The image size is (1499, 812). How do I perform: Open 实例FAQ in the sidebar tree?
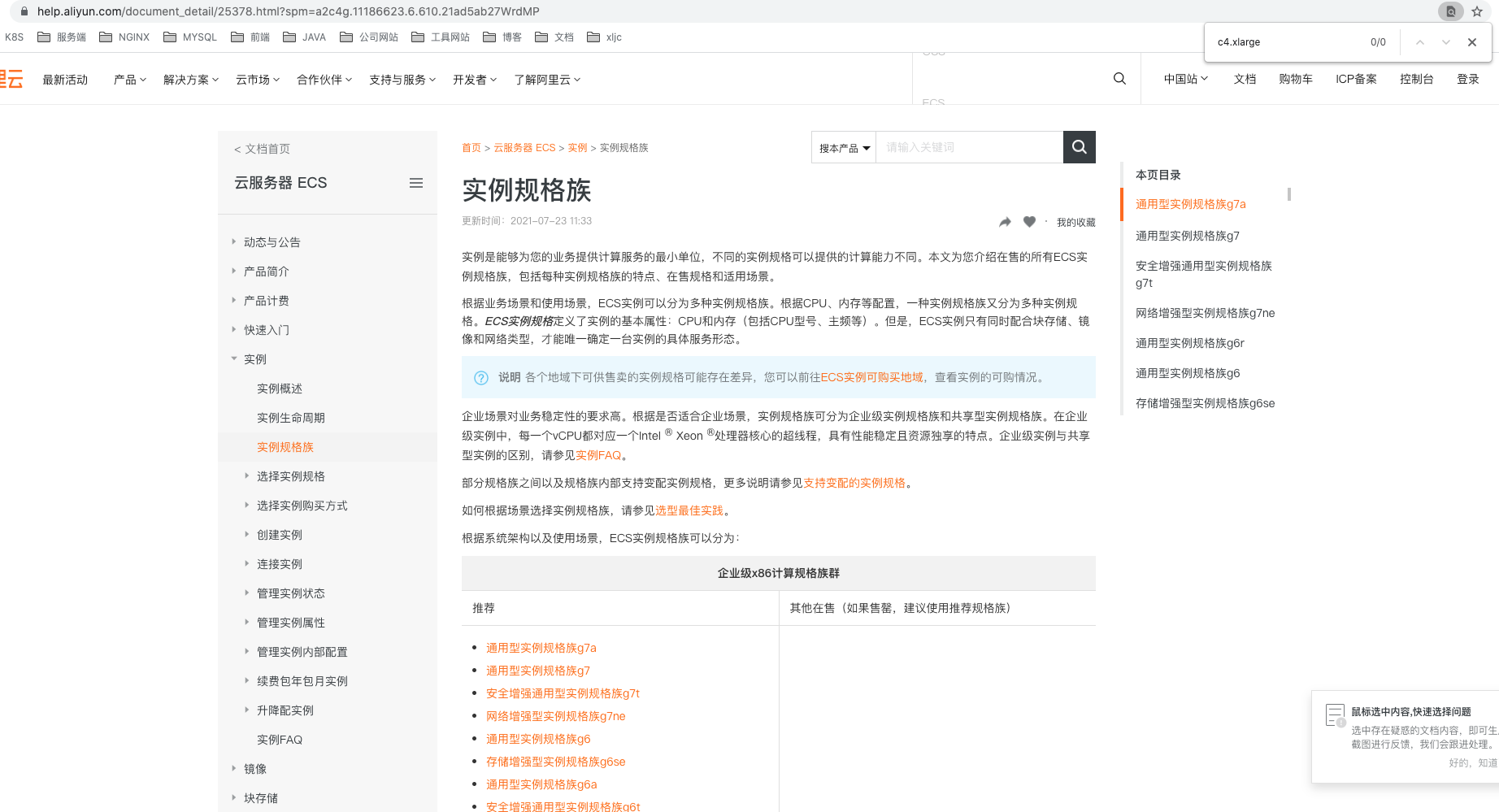280,740
